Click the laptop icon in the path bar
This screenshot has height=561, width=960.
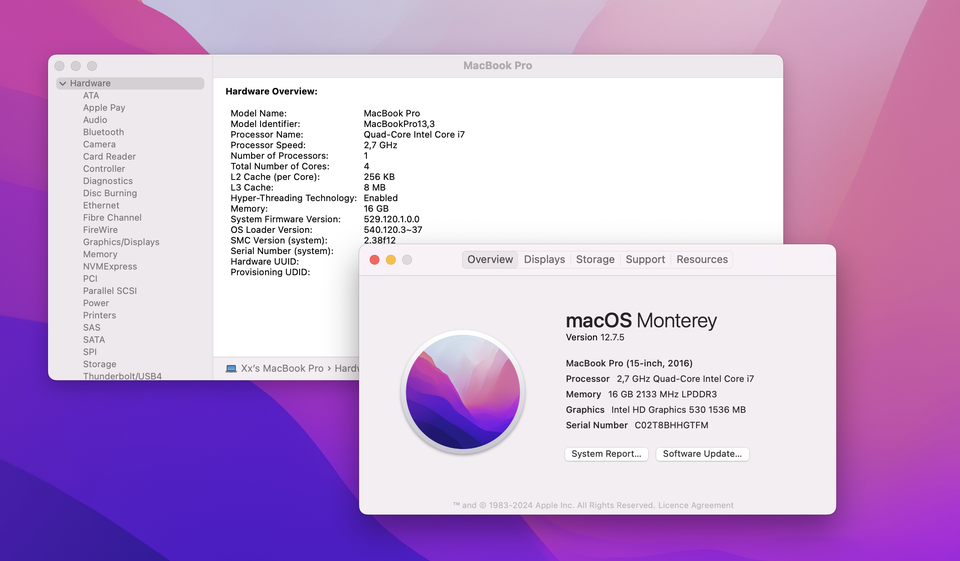231,368
